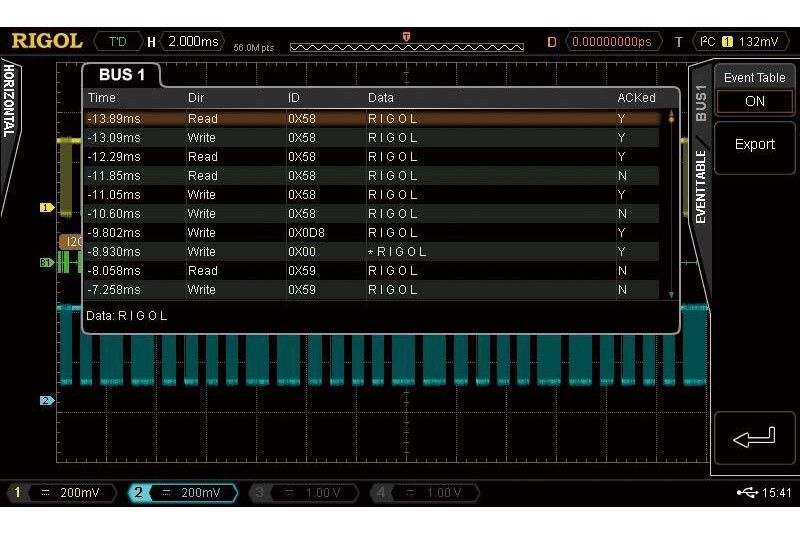Click the T'D trigger status indicator
Viewport: 800px width, 534px height.
point(117,41)
